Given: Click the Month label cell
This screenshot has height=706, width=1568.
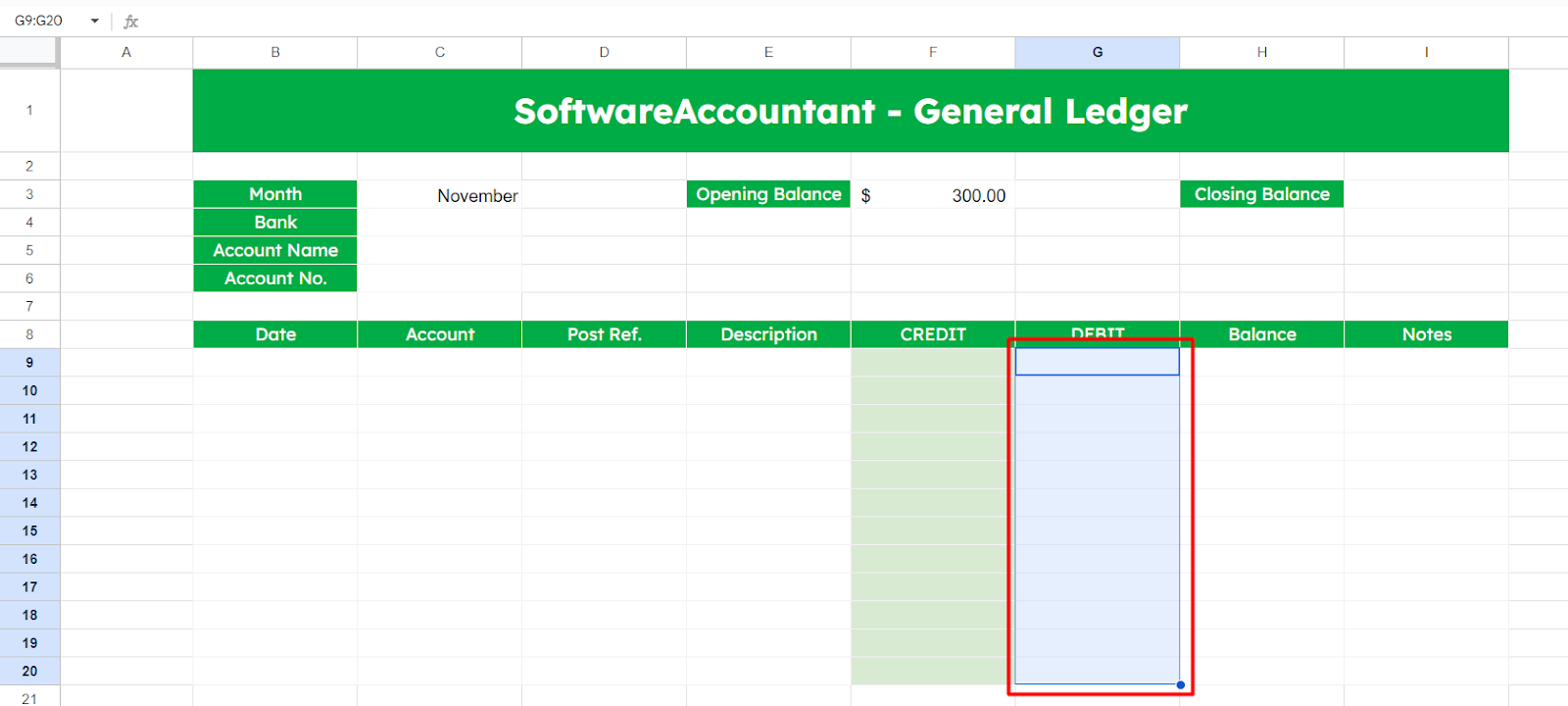Looking at the screenshot, I should point(275,194).
